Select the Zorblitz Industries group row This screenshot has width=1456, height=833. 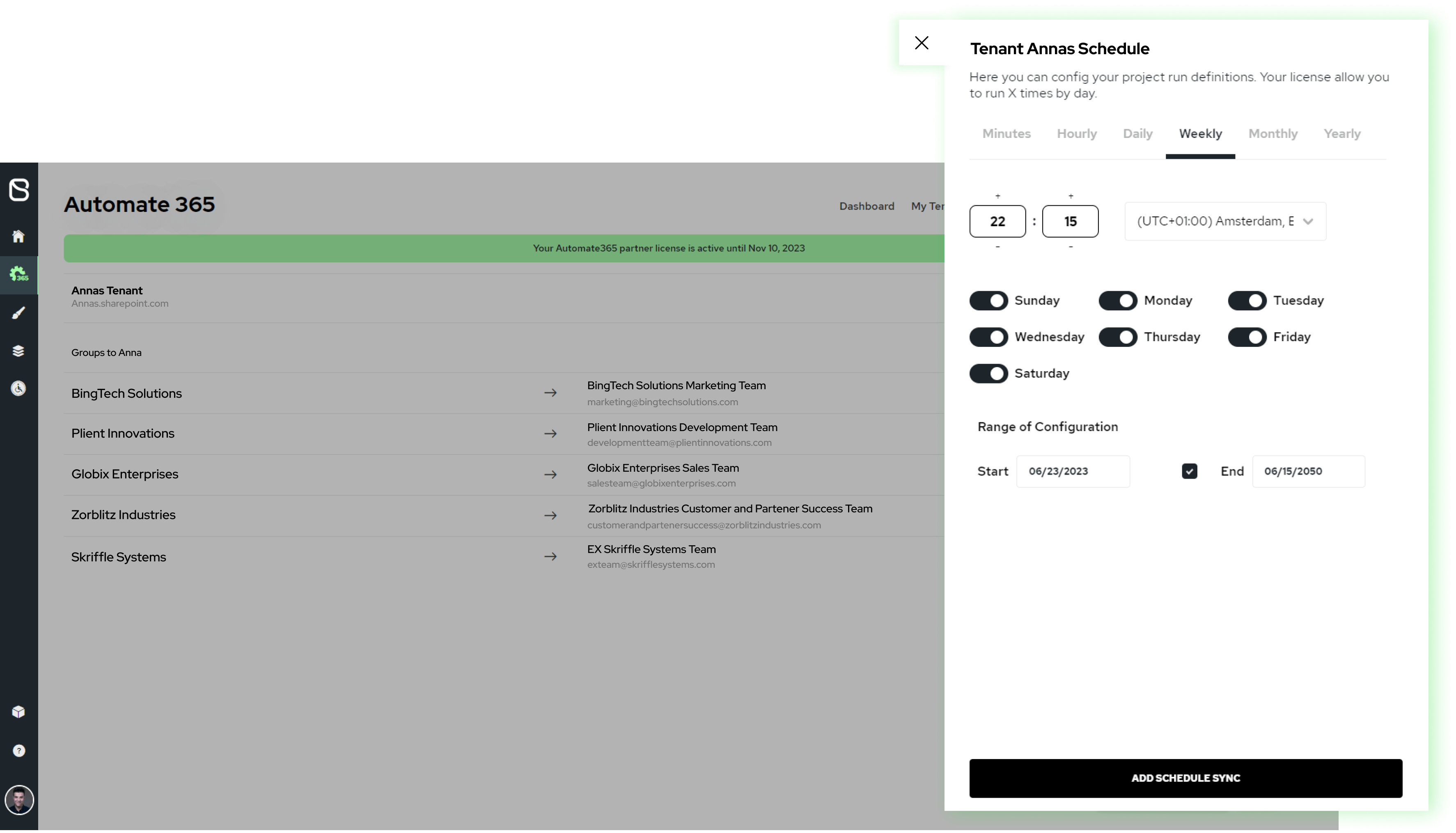(x=504, y=516)
